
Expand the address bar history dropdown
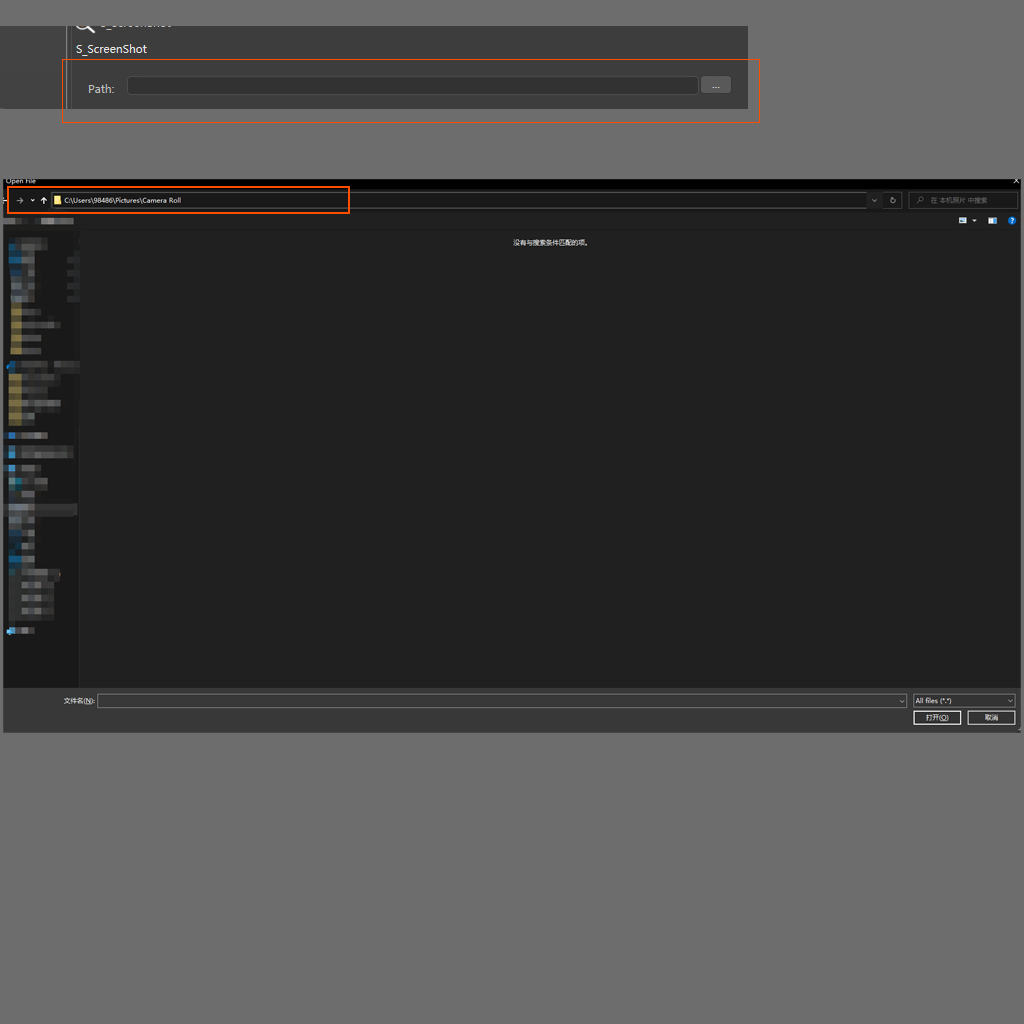click(874, 200)
